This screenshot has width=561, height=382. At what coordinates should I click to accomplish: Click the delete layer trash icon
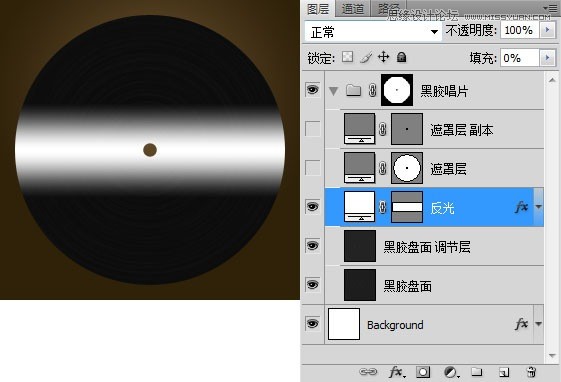531,372
